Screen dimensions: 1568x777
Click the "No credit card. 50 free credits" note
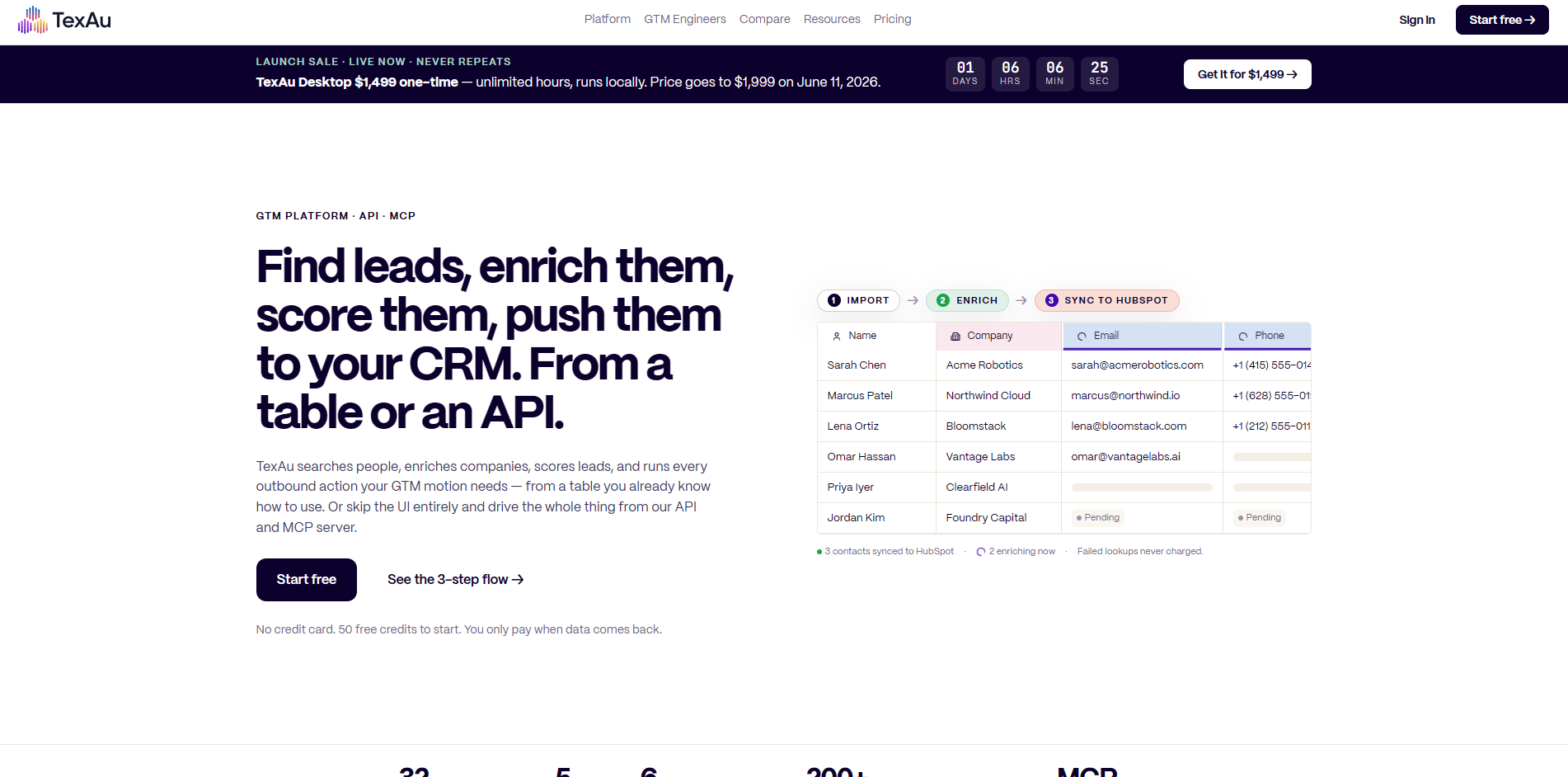(459, 629)
